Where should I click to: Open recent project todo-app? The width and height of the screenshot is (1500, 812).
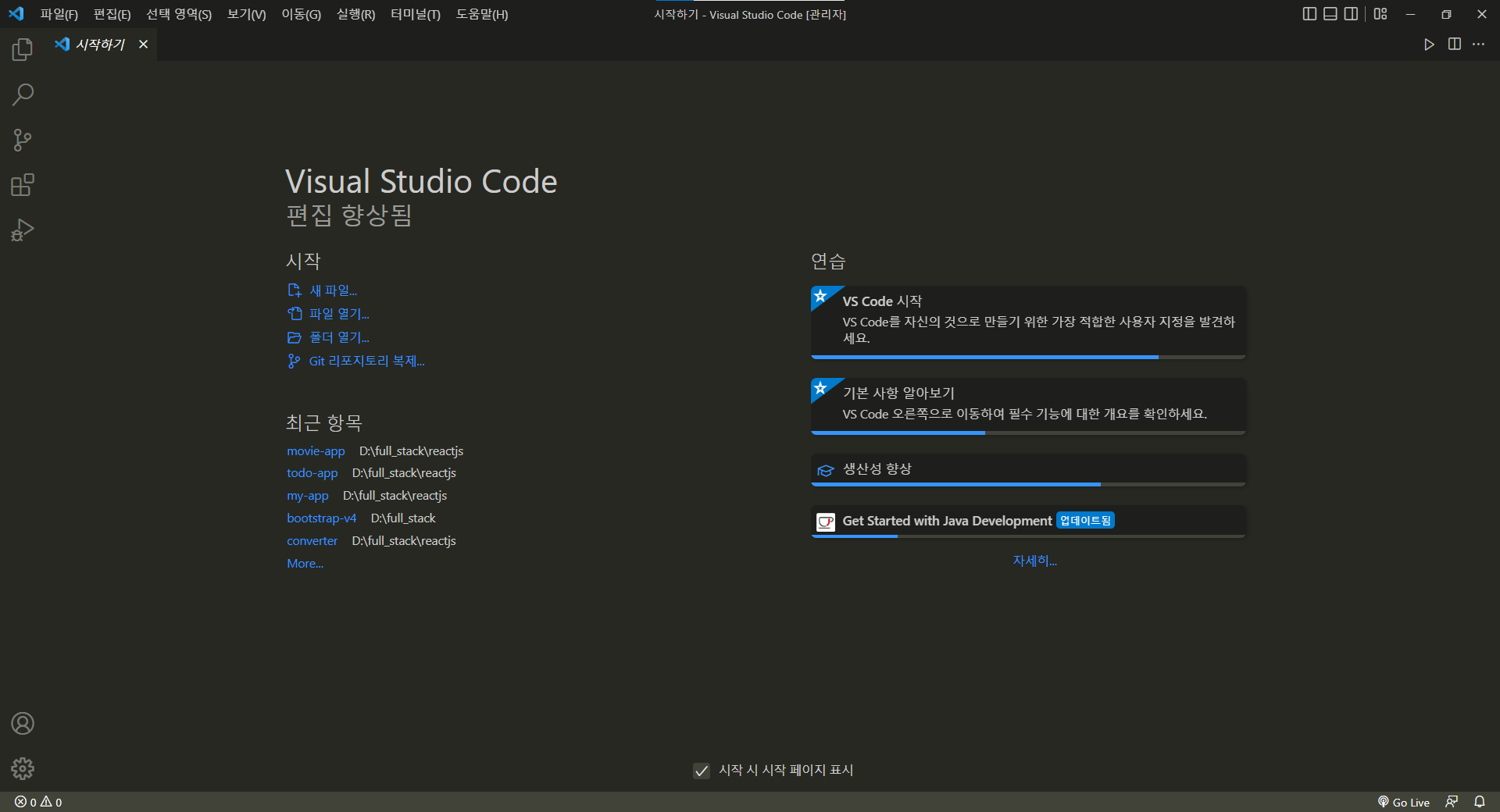point(312,473)
